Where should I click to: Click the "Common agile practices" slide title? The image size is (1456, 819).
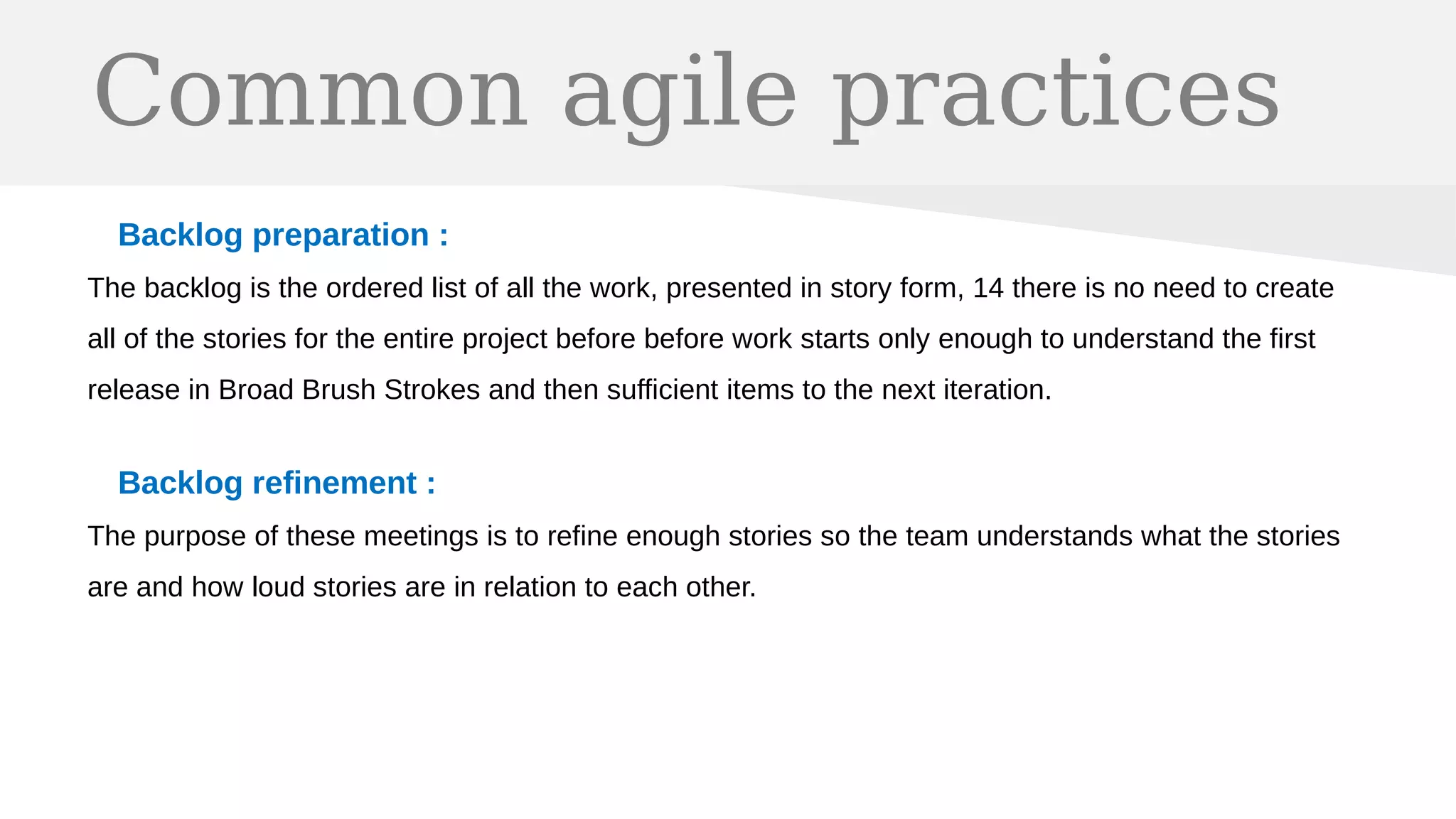tap(686, 92)
